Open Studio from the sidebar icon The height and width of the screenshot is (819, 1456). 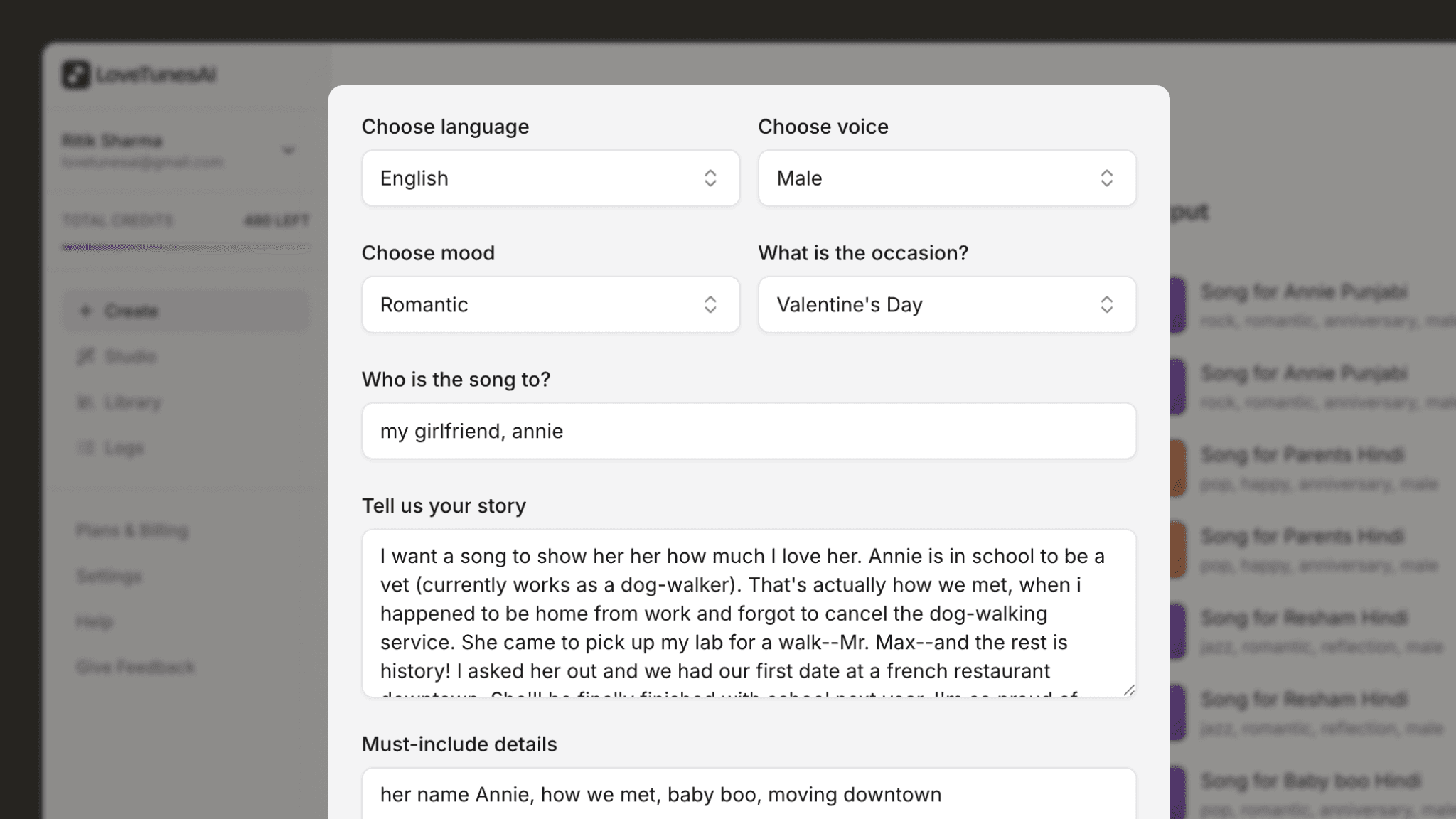[x=87, y=356]
